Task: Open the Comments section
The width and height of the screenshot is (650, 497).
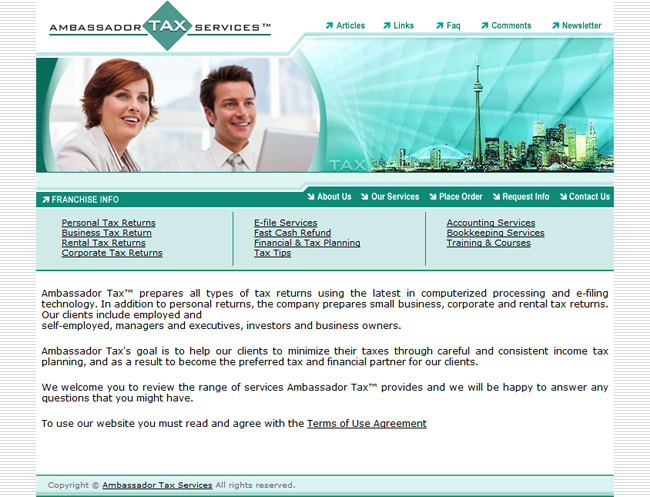Action: point(511,26)
